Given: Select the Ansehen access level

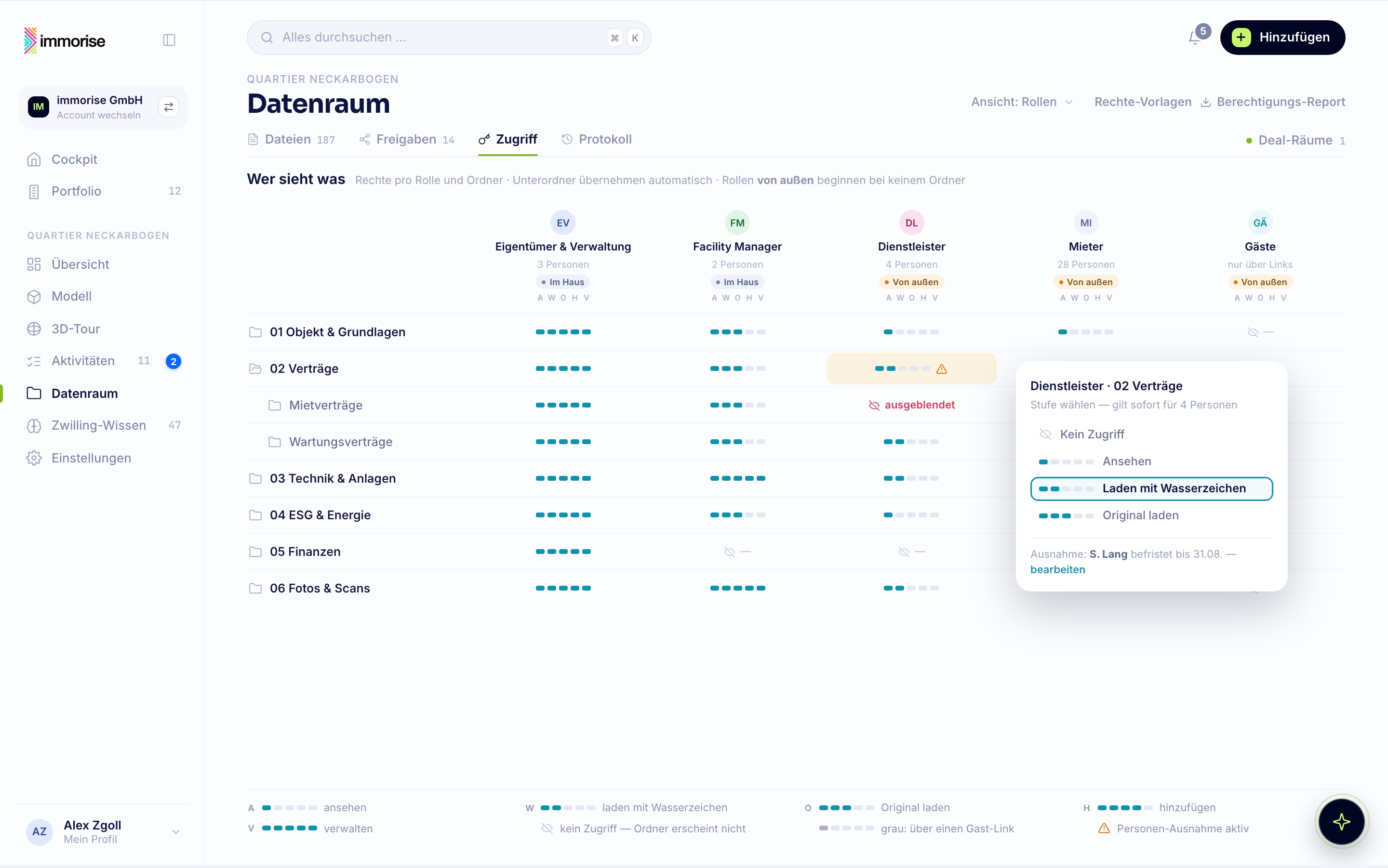Looking at the screenshot, I should (x=1151, y=461).
